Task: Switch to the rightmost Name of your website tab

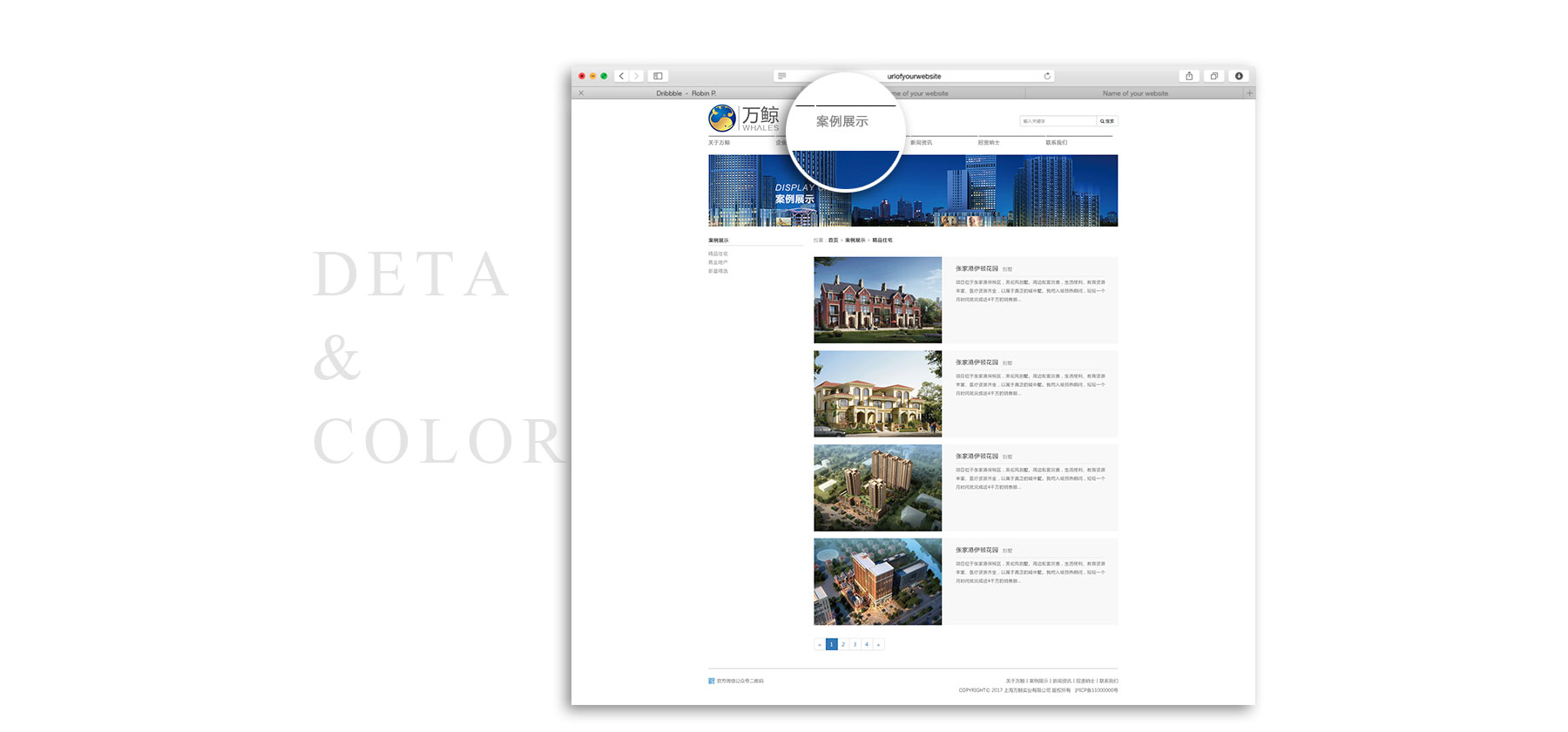Action: click(1135, 93)
